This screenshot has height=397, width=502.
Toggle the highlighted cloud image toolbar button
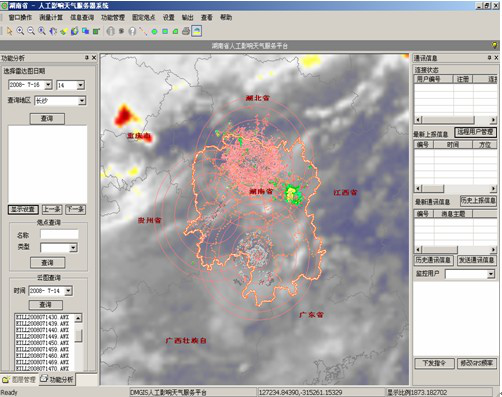[x=197, y=31]
